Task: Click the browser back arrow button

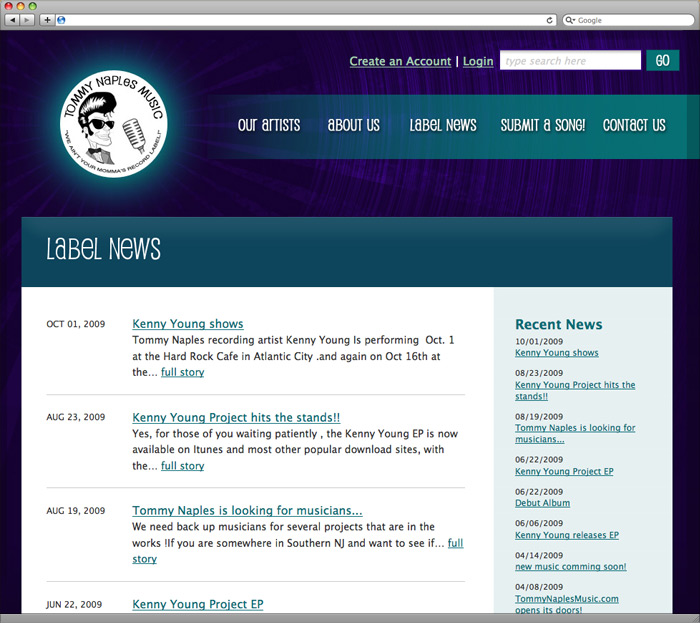Action: coord(12,20)
